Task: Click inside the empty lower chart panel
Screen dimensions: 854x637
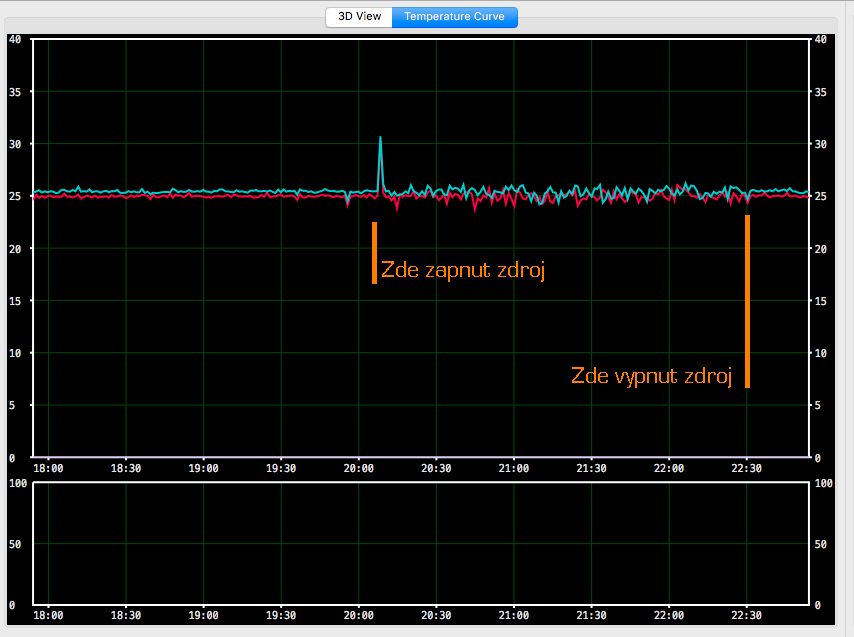Action: [x=420, y=543]
